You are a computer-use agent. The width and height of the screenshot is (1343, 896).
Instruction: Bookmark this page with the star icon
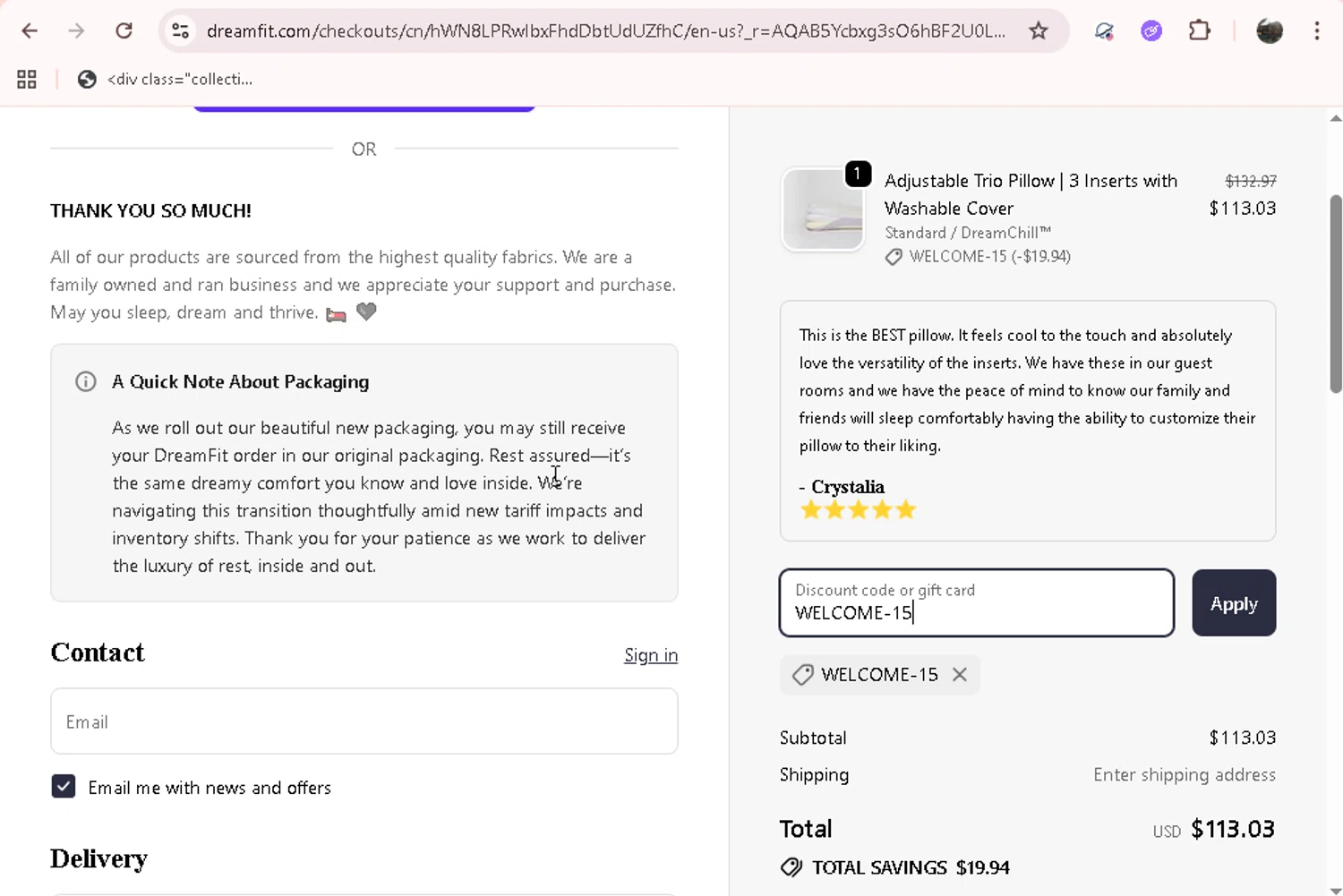click(1039, 31)
